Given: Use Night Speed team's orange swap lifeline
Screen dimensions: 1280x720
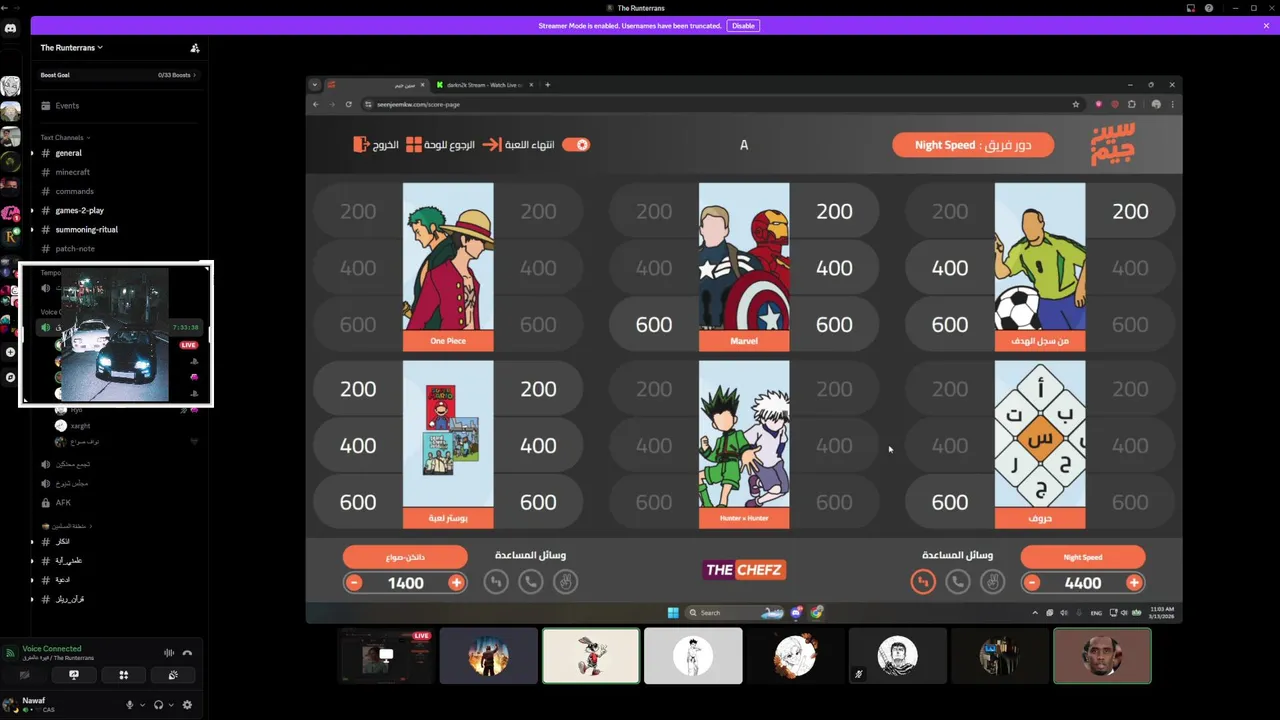Looking at the screenshot, I should (x=923, y=582).
